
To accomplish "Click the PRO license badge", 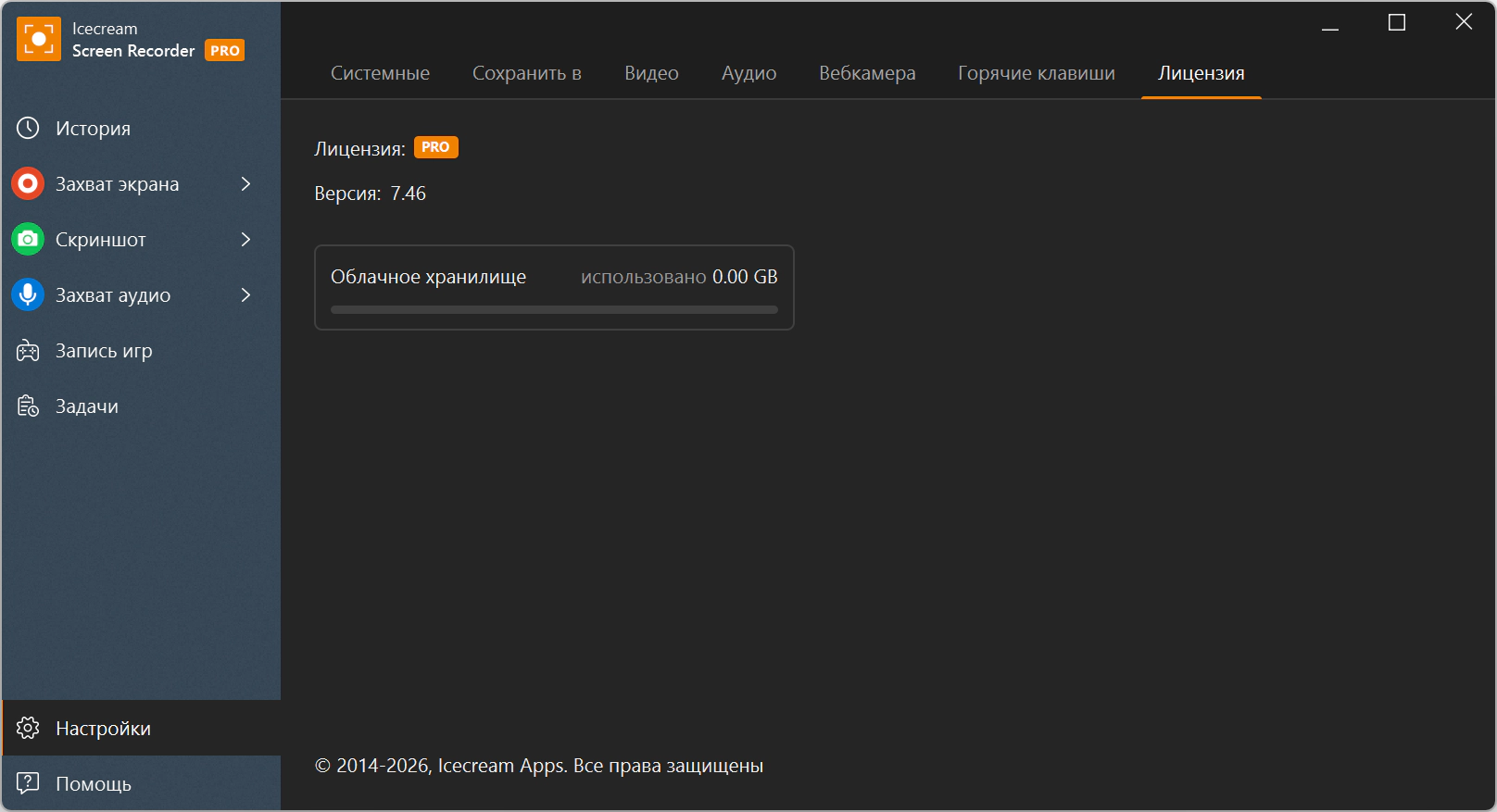I will 435,147.
